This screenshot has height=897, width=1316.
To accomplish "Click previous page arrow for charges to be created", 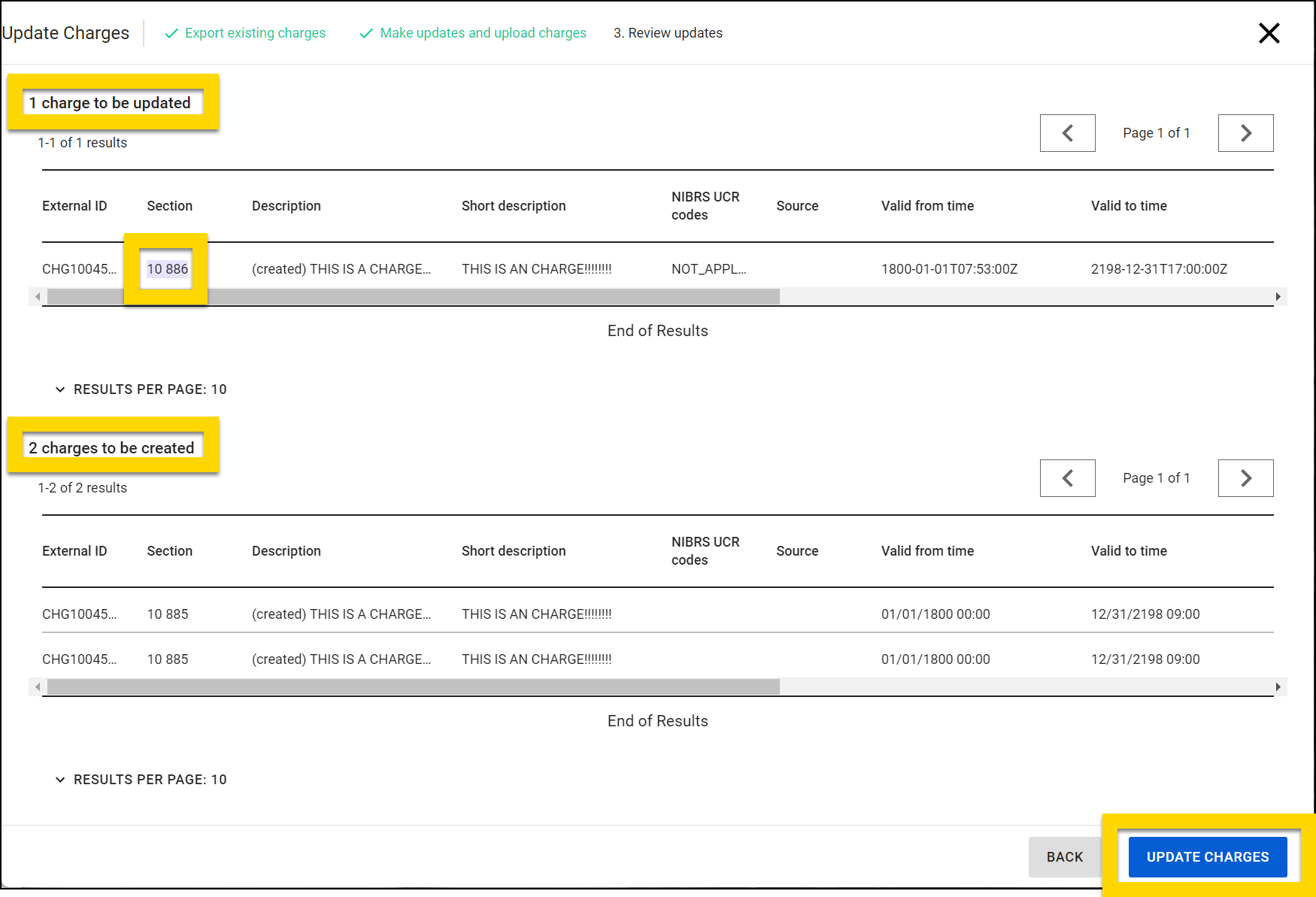I will (1067, 477).
